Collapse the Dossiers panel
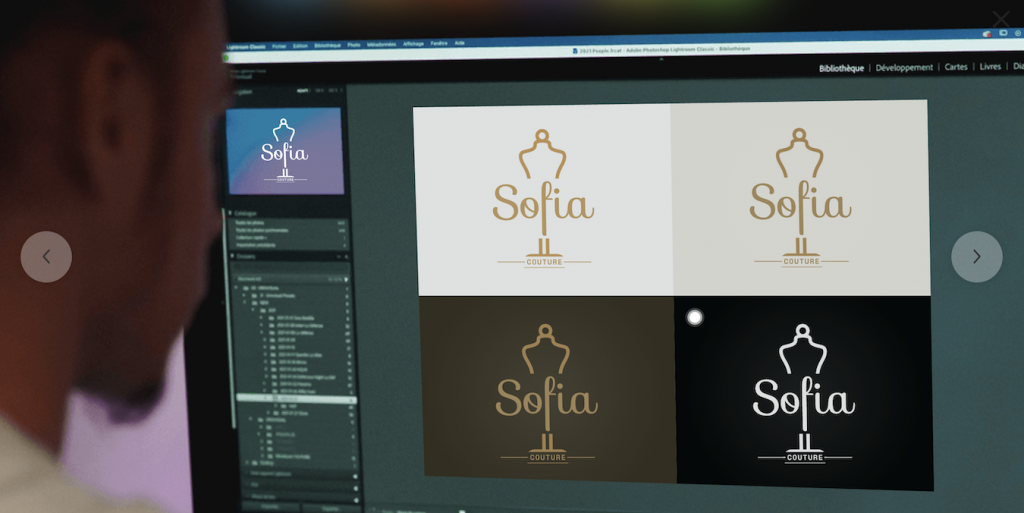Image resolution: width=1024 pixels, height=513 pixels. pos(232,256)
